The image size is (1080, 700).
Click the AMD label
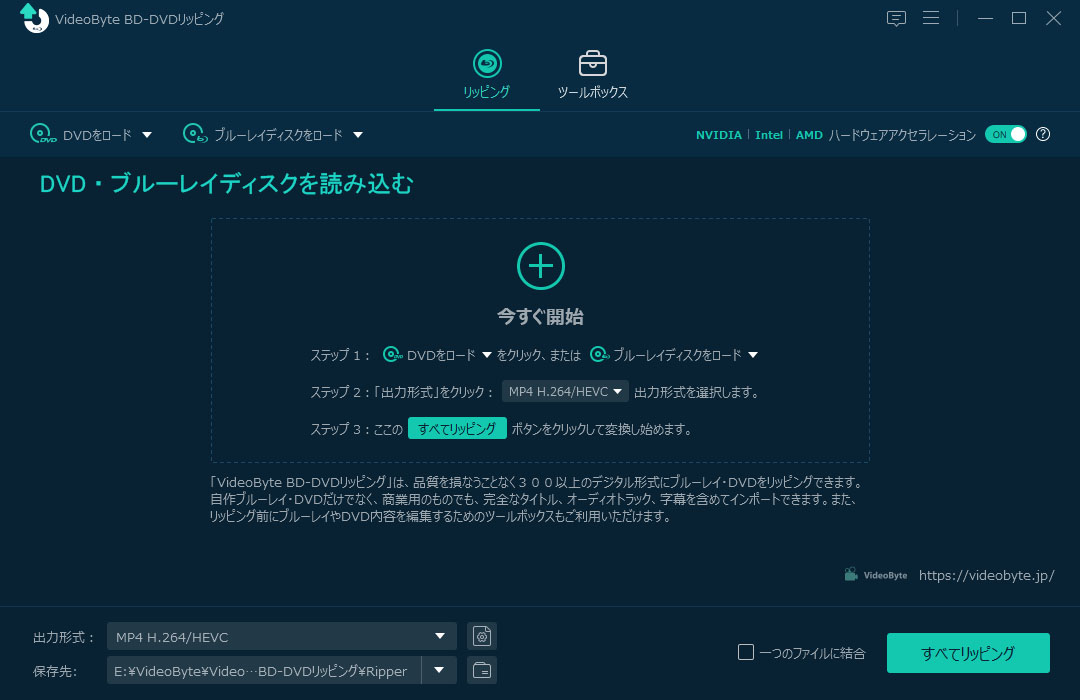(809, 135)
